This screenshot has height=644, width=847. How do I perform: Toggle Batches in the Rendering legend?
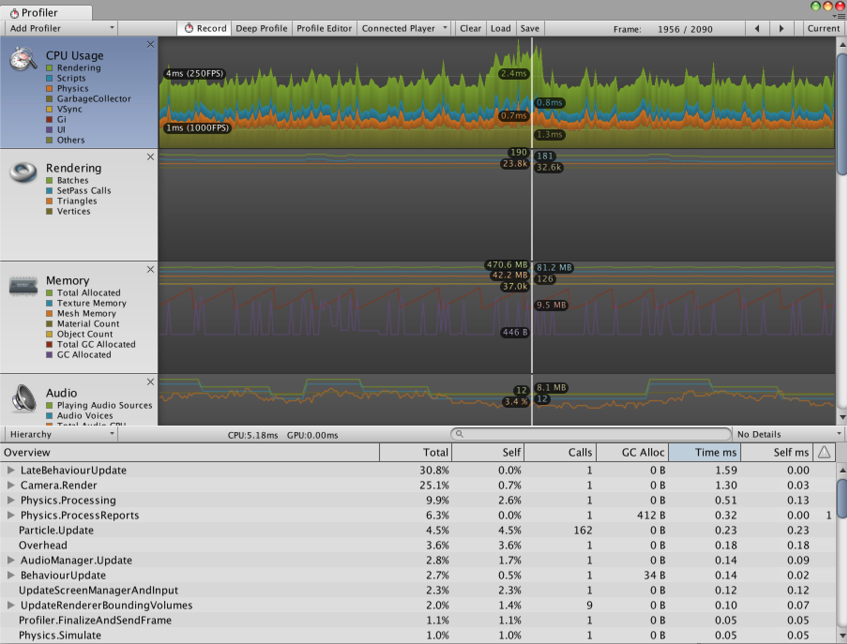tap(48, 180)
